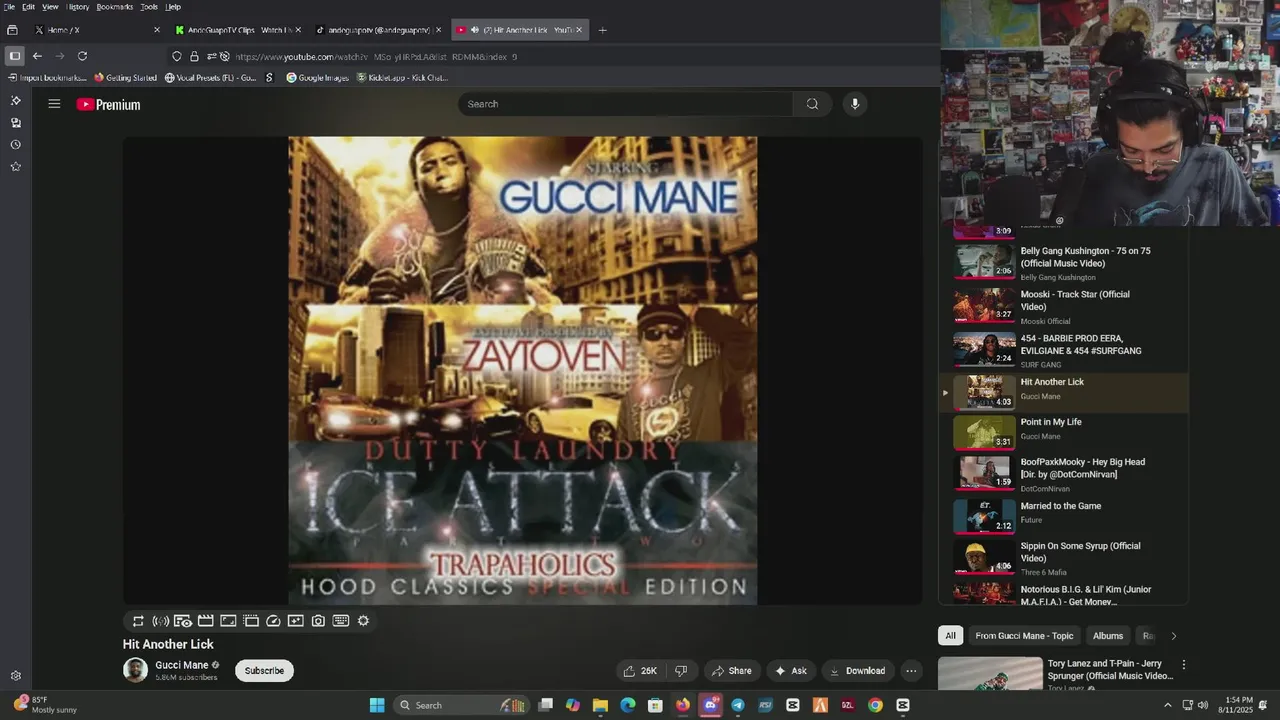Start voice search with the microphone icon
This screenshot has width=1280, height=720.
click(854, 104)
